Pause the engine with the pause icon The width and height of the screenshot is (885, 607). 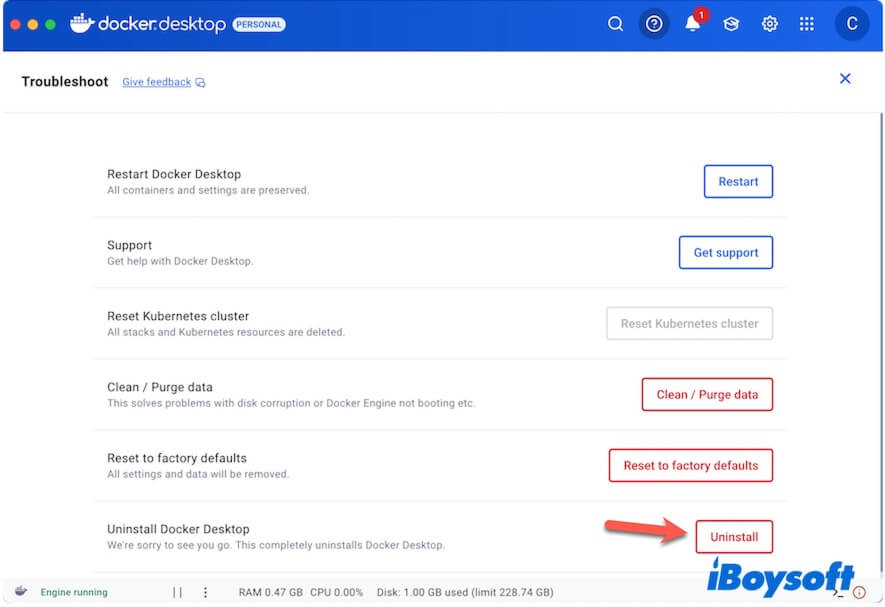click(177, 592)
